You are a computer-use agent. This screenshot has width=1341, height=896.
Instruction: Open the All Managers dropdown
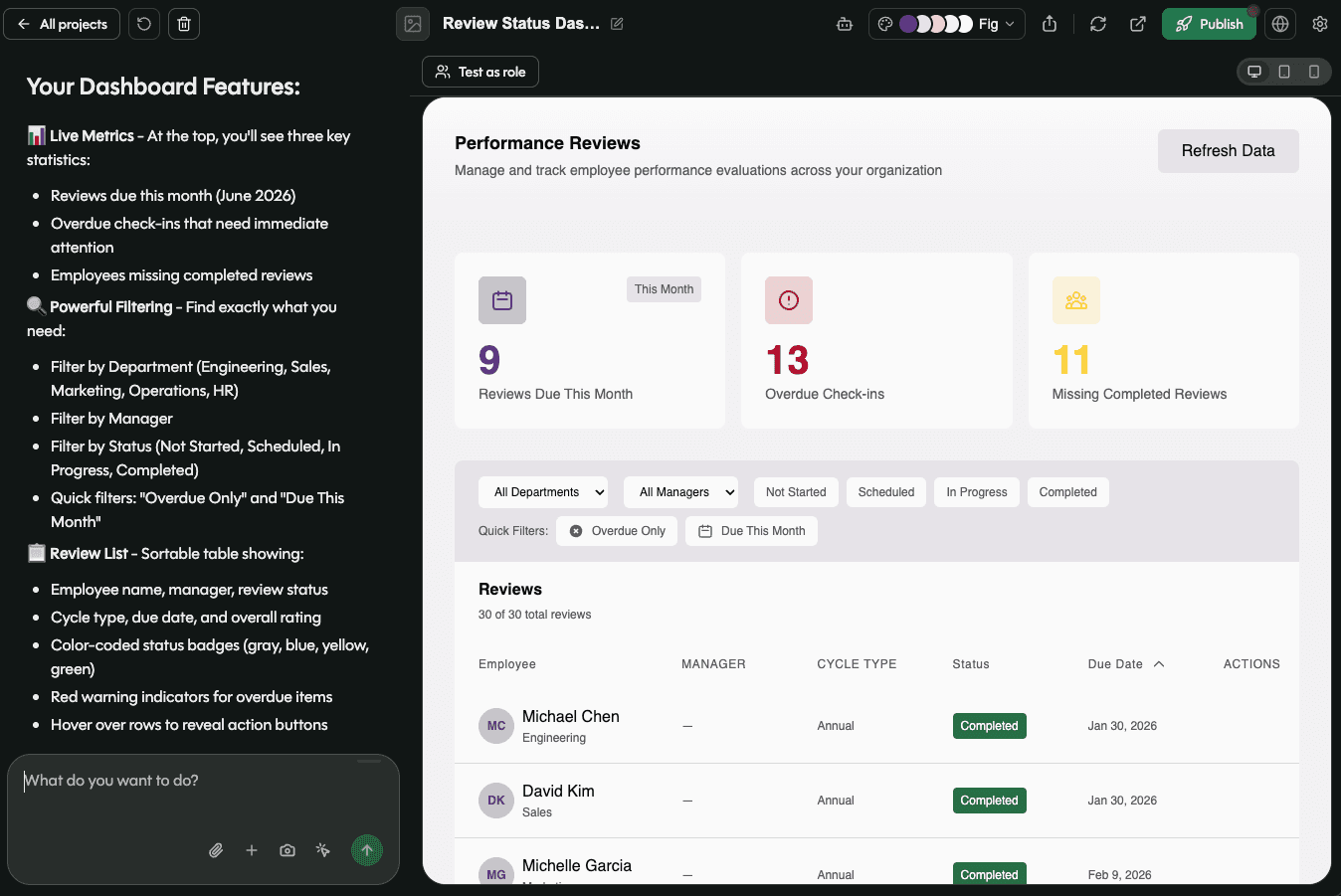coord(680,492)
